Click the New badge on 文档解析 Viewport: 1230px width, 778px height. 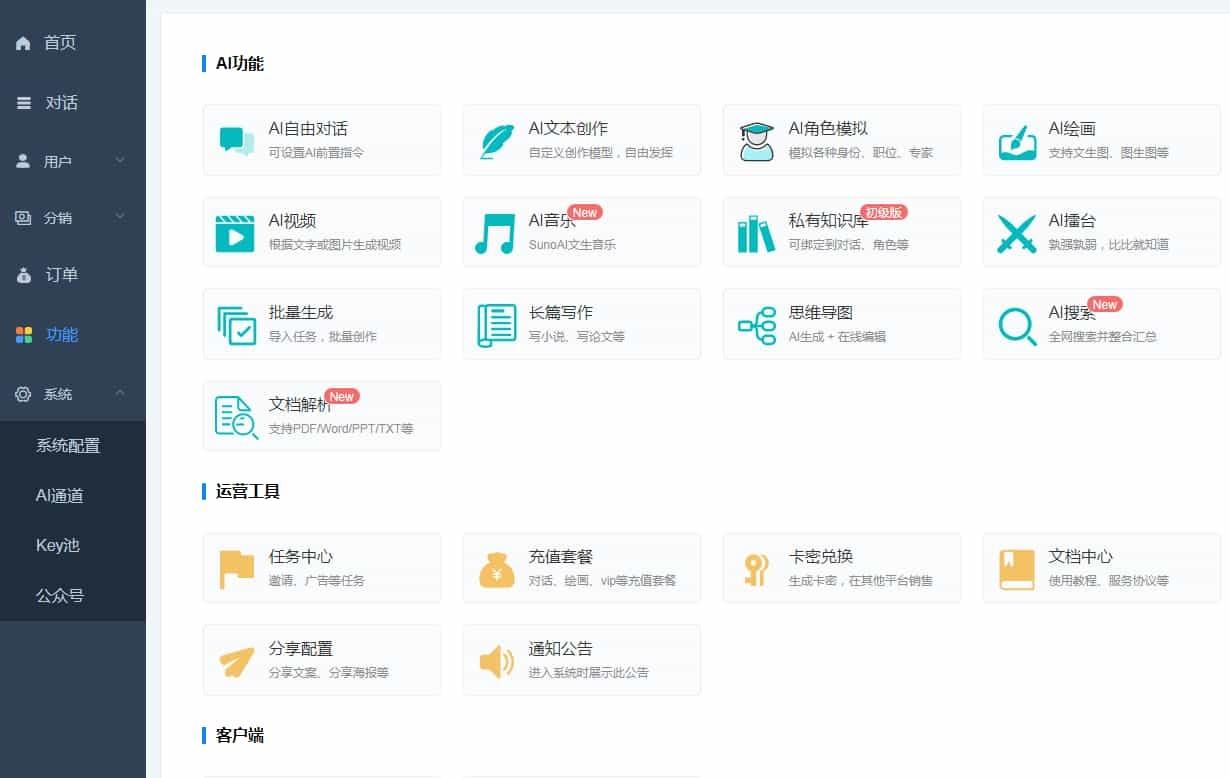click(x=342, y=397)
